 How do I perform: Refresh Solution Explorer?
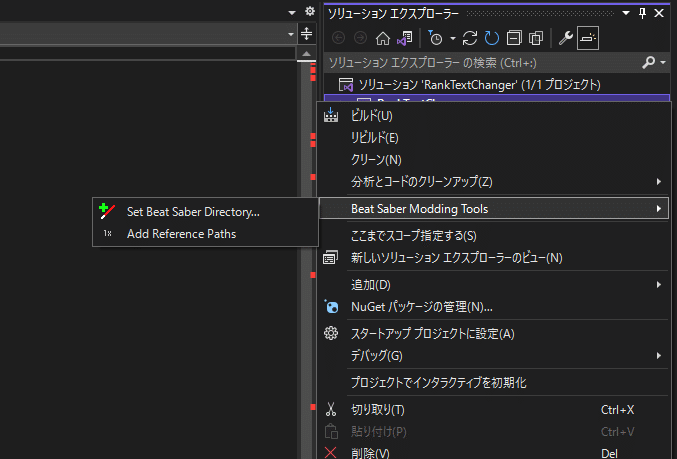(x=492, y=38)
